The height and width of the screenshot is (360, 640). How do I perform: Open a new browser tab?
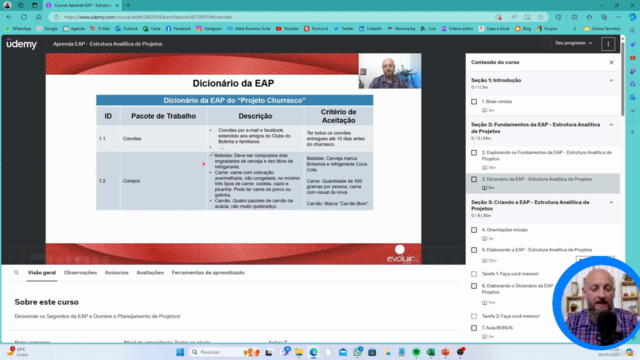(x=128, y=5)
